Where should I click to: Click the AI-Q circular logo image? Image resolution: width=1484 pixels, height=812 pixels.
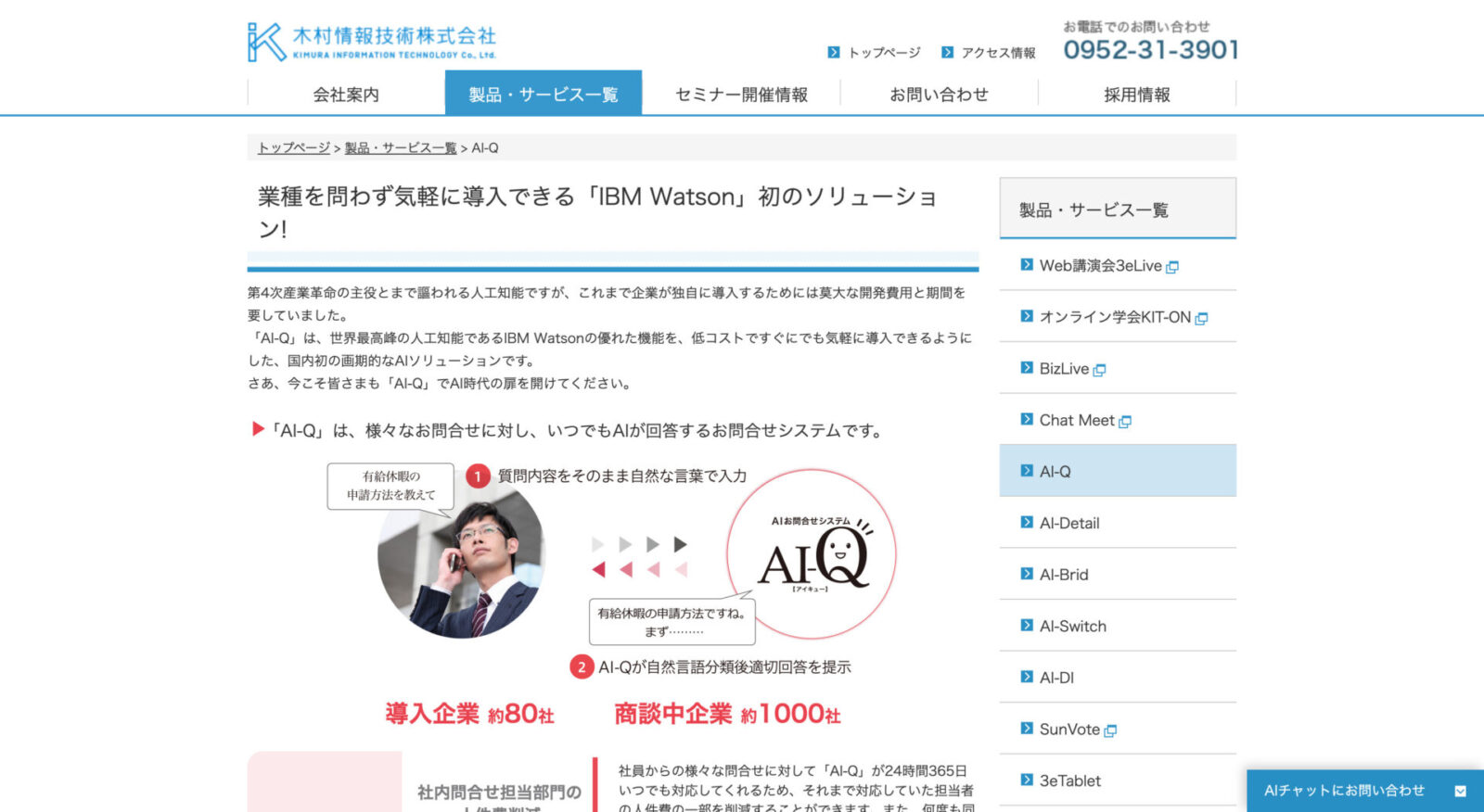pyautogui.click(x=812, y=554)
